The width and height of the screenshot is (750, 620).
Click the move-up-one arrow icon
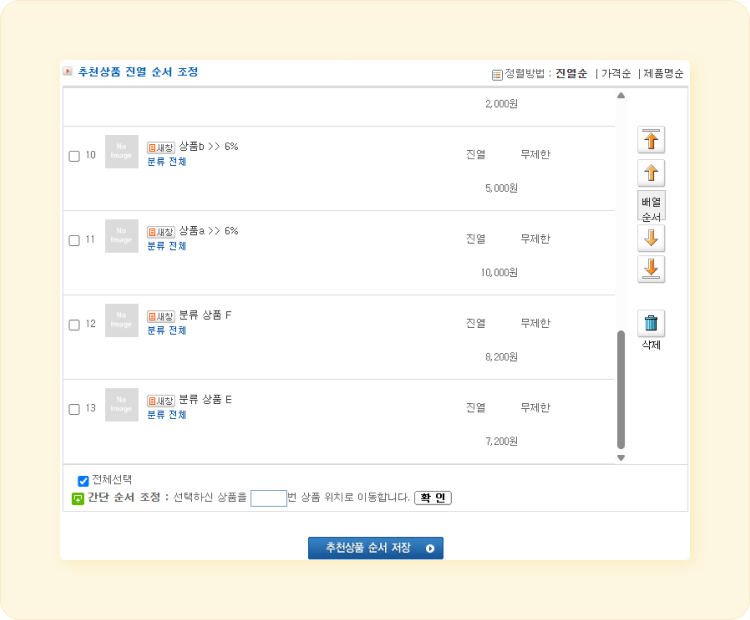(651, 173)
